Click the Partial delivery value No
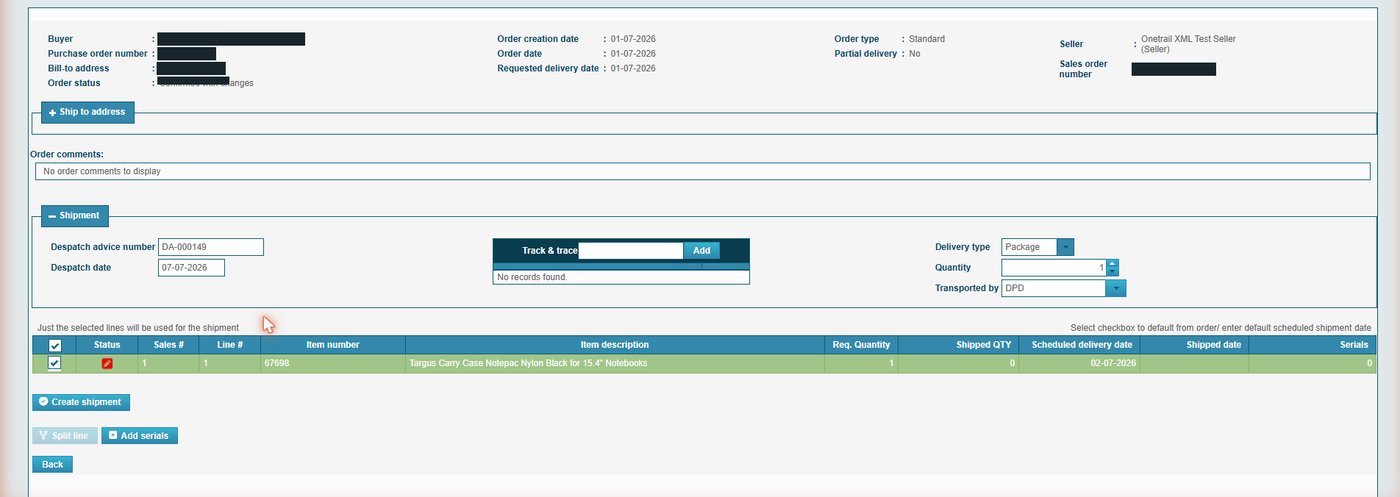Viewport: 1400px width, 497px height. [915, 54]
